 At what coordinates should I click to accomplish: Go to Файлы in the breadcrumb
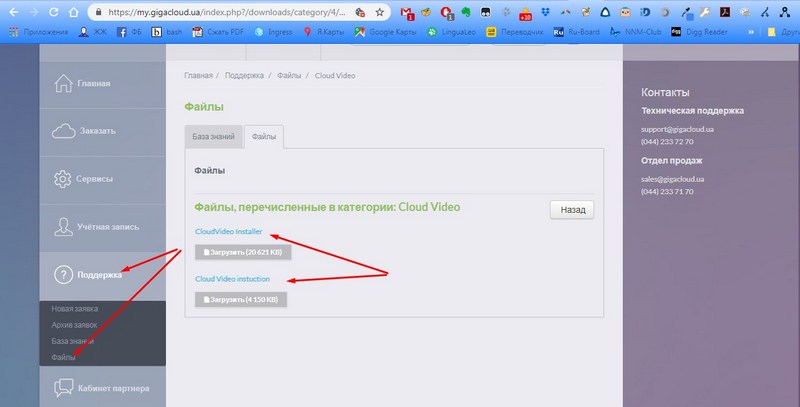(x=289, y=75)
